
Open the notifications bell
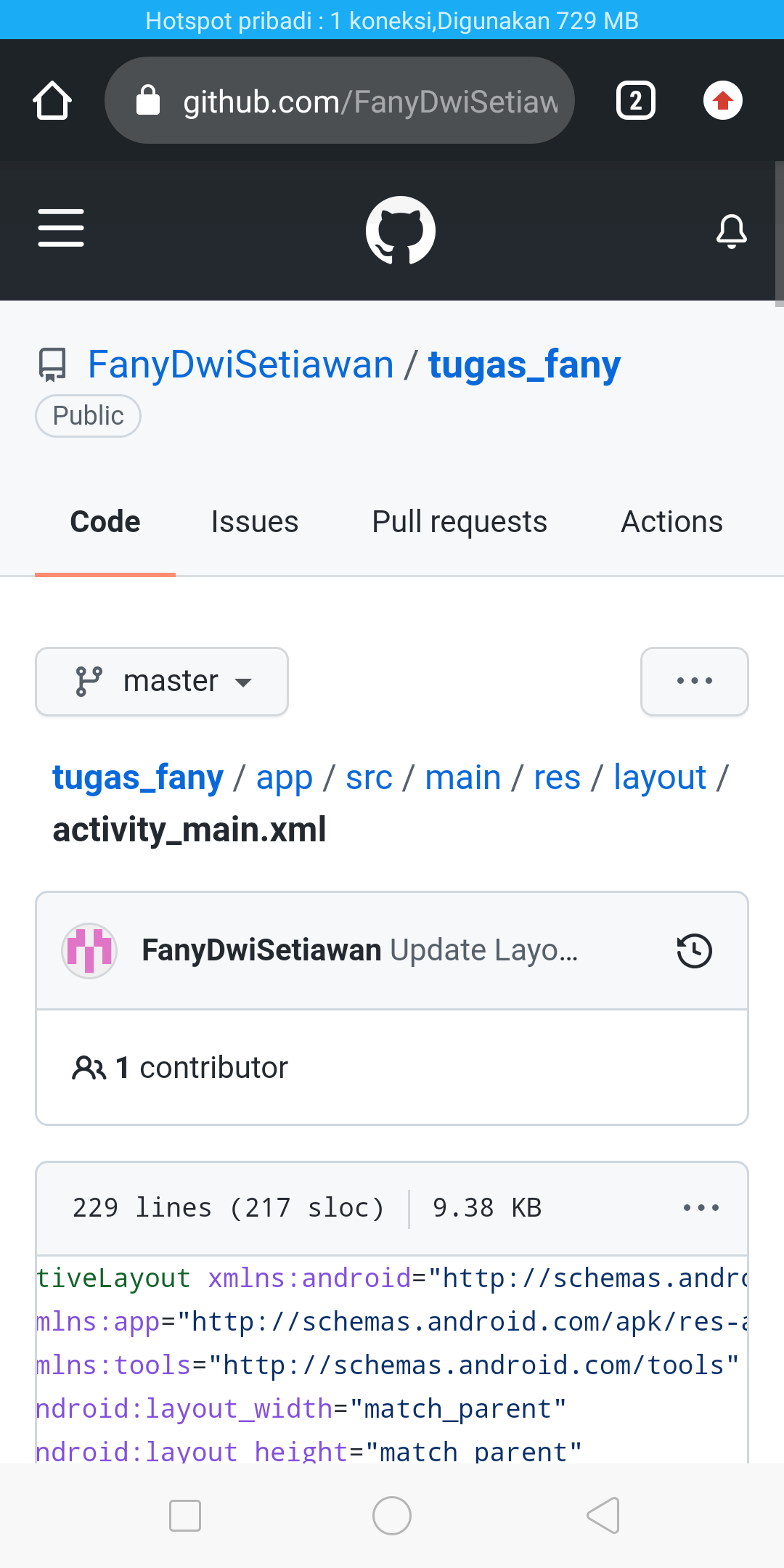[x=731, y=229]
